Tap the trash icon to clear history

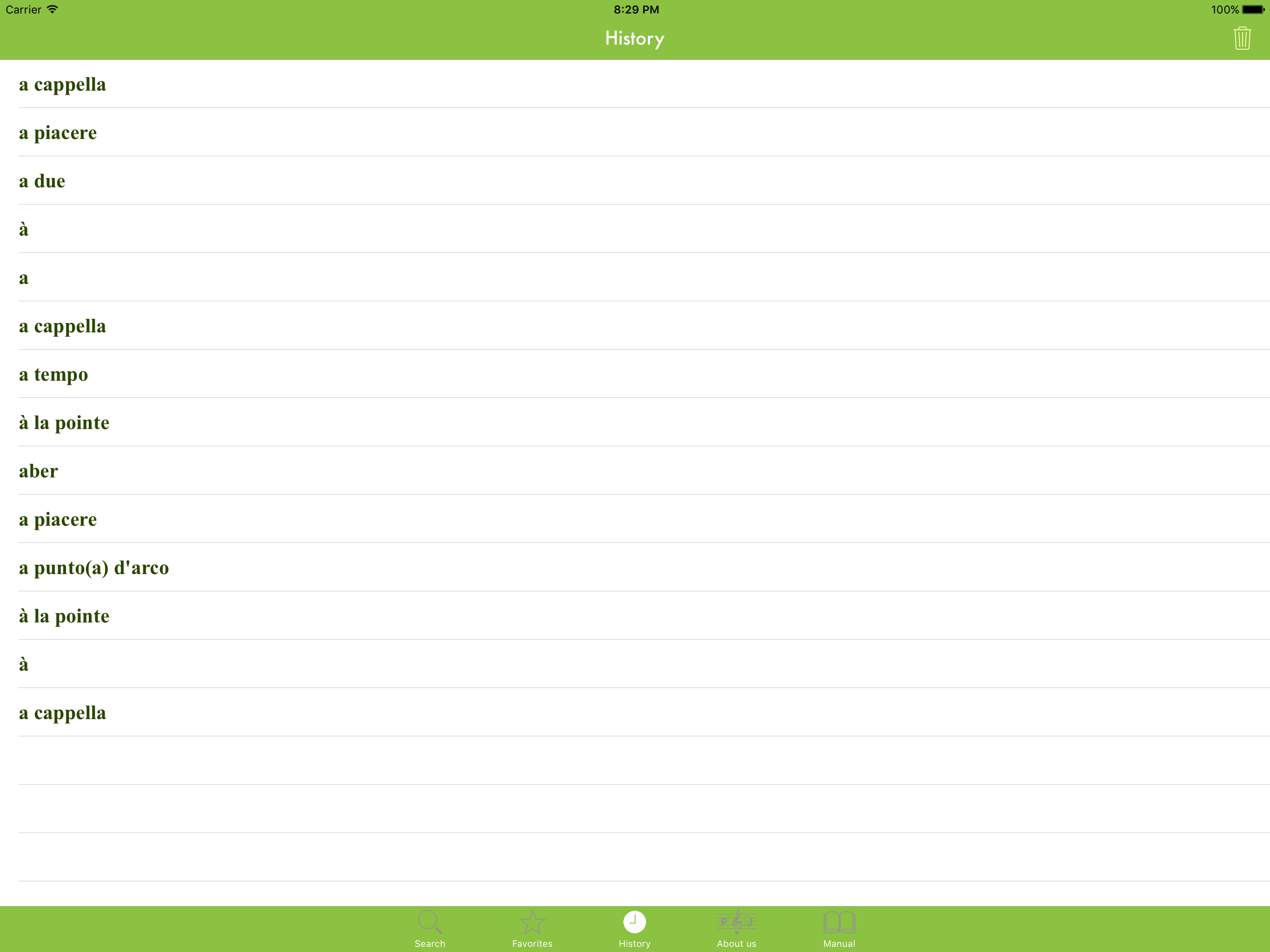[x=1242, y=39]
